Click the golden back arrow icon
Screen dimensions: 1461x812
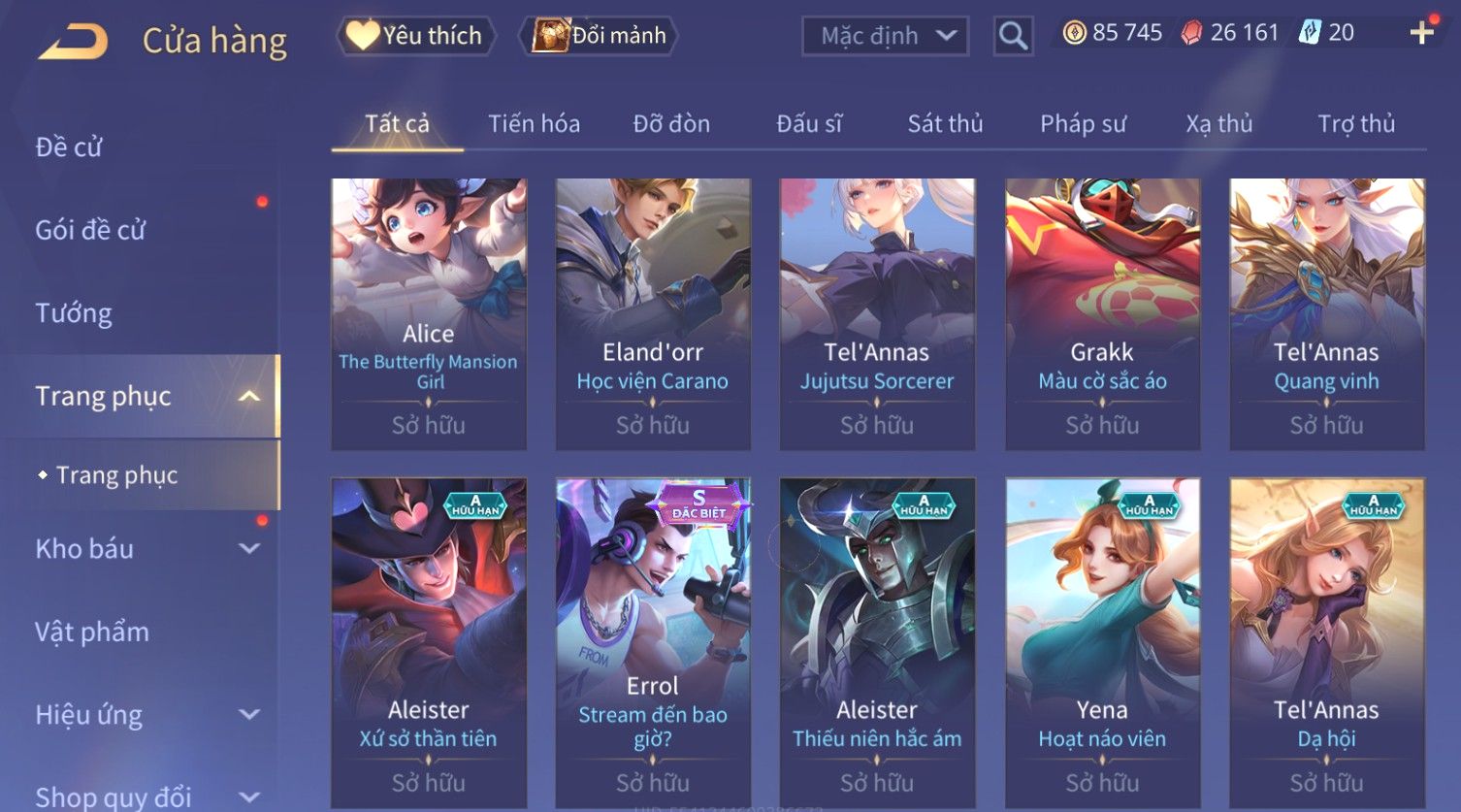[73, 42]
